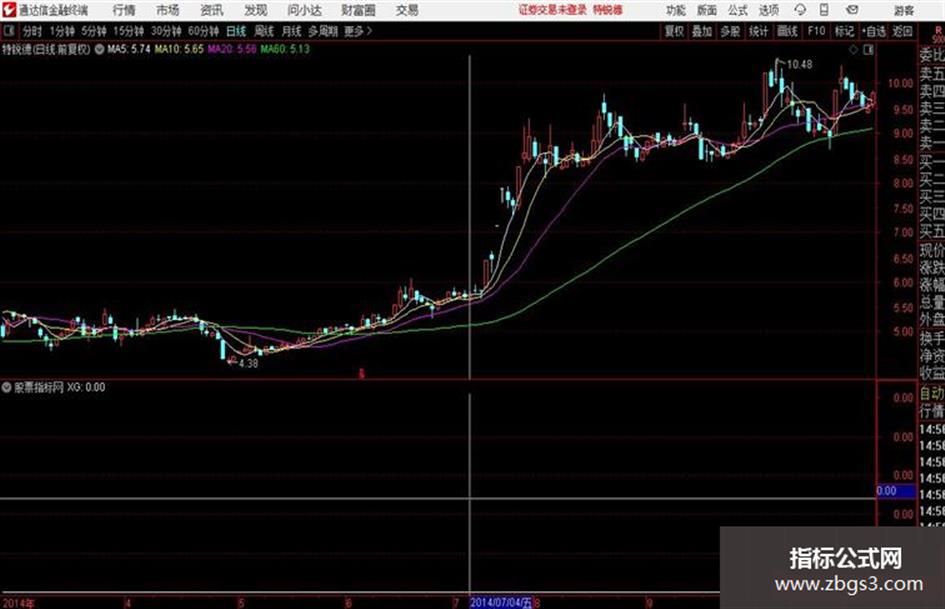The width and height of the screenshot is (945, 609).
Task: Click the 4.38 low price label
Action: coord(248,364)
